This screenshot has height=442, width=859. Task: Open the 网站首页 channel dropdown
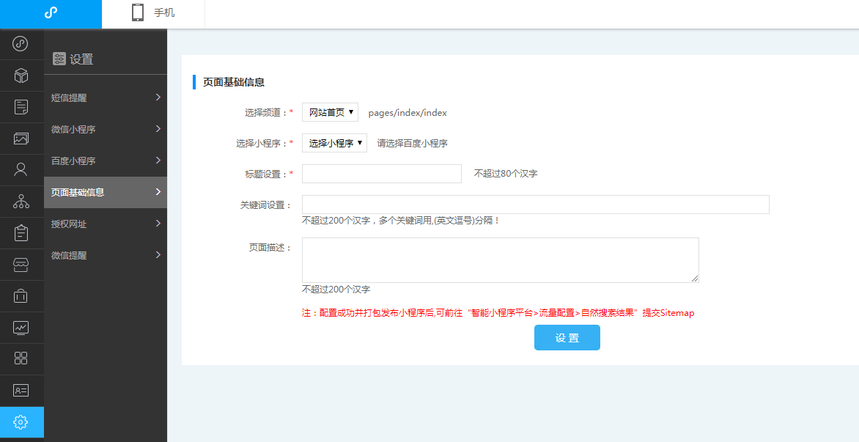click(330, 112)
